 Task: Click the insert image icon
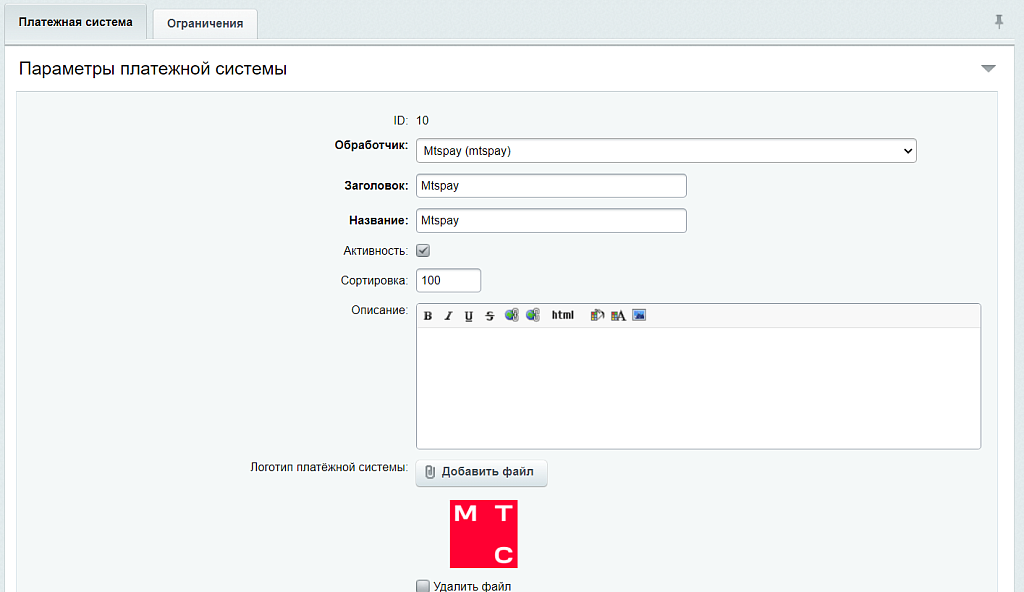tap(639, 315)
